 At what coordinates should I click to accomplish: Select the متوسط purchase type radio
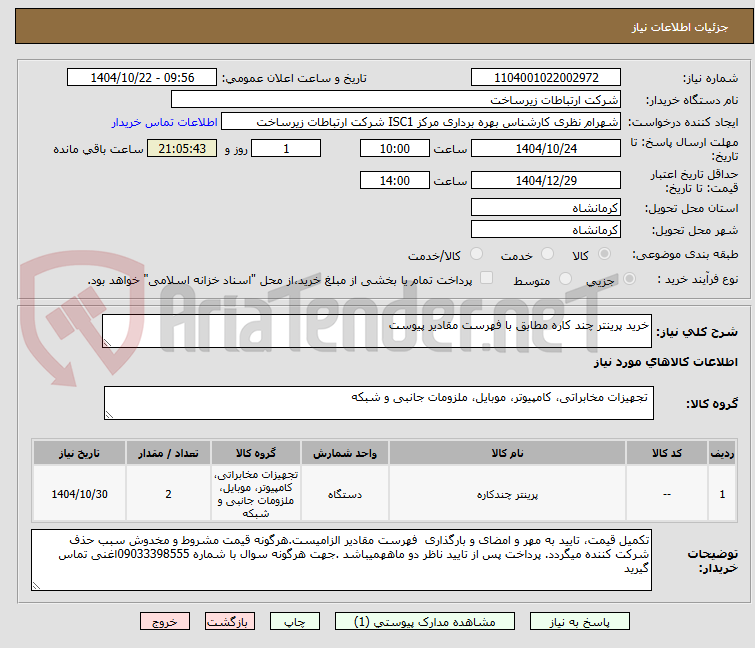point(565,279)
